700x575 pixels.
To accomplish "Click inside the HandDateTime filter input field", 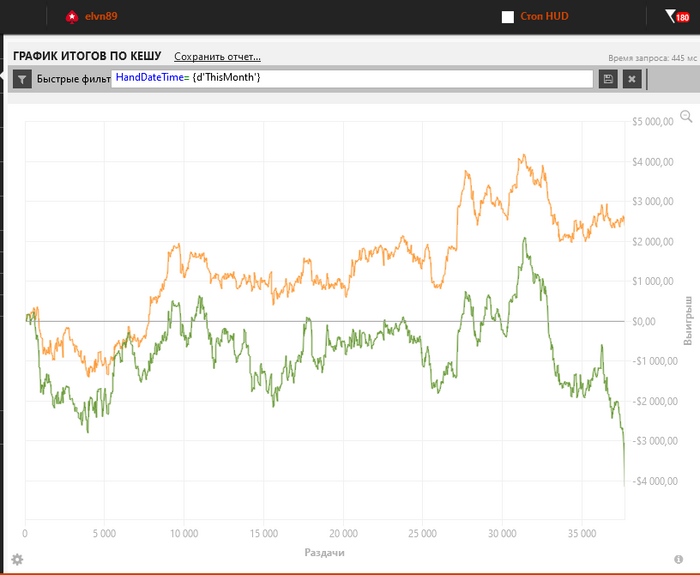I will tap(352, 79).
